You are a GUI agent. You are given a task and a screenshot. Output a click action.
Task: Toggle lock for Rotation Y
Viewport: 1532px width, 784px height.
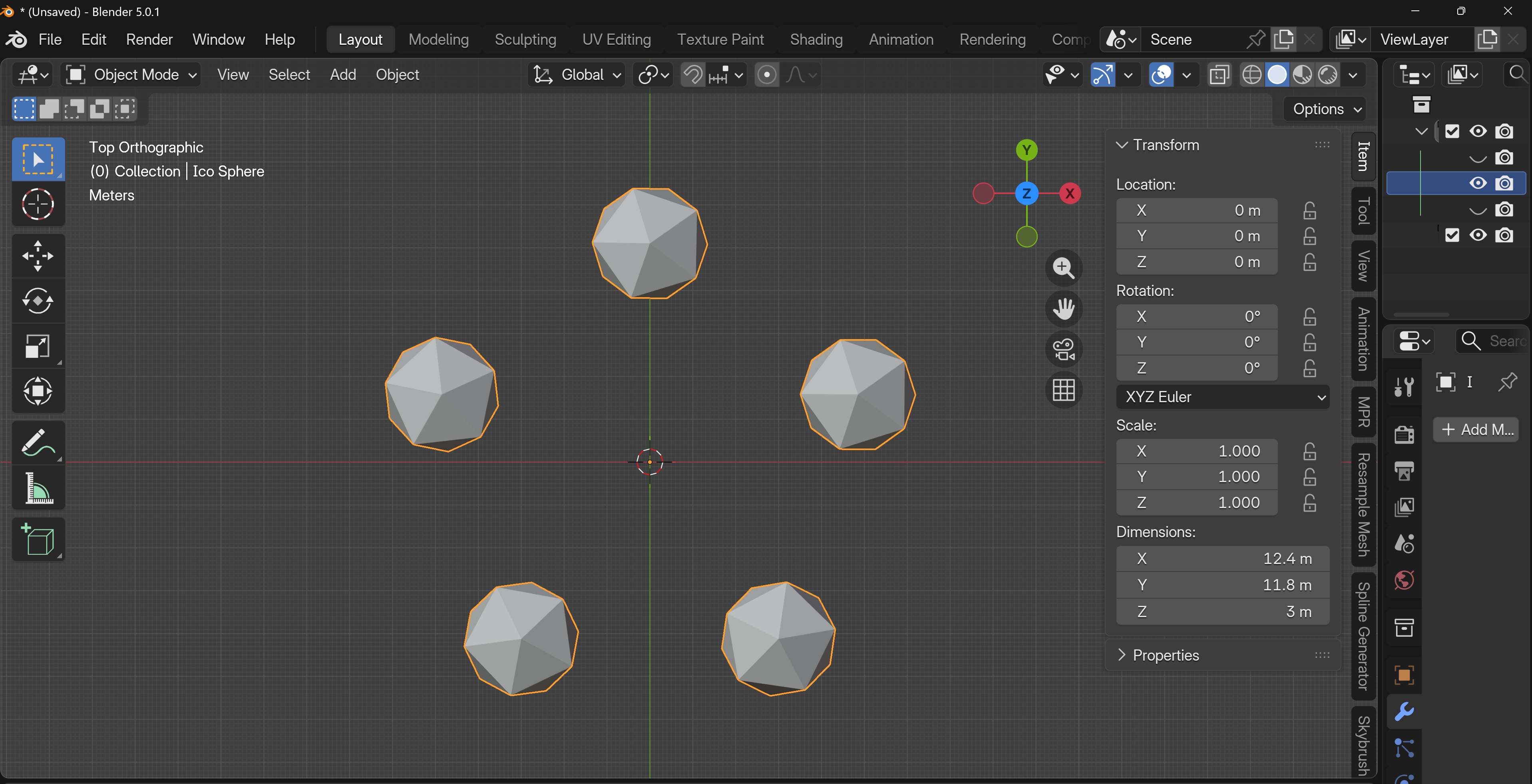tap(1309, 342)
